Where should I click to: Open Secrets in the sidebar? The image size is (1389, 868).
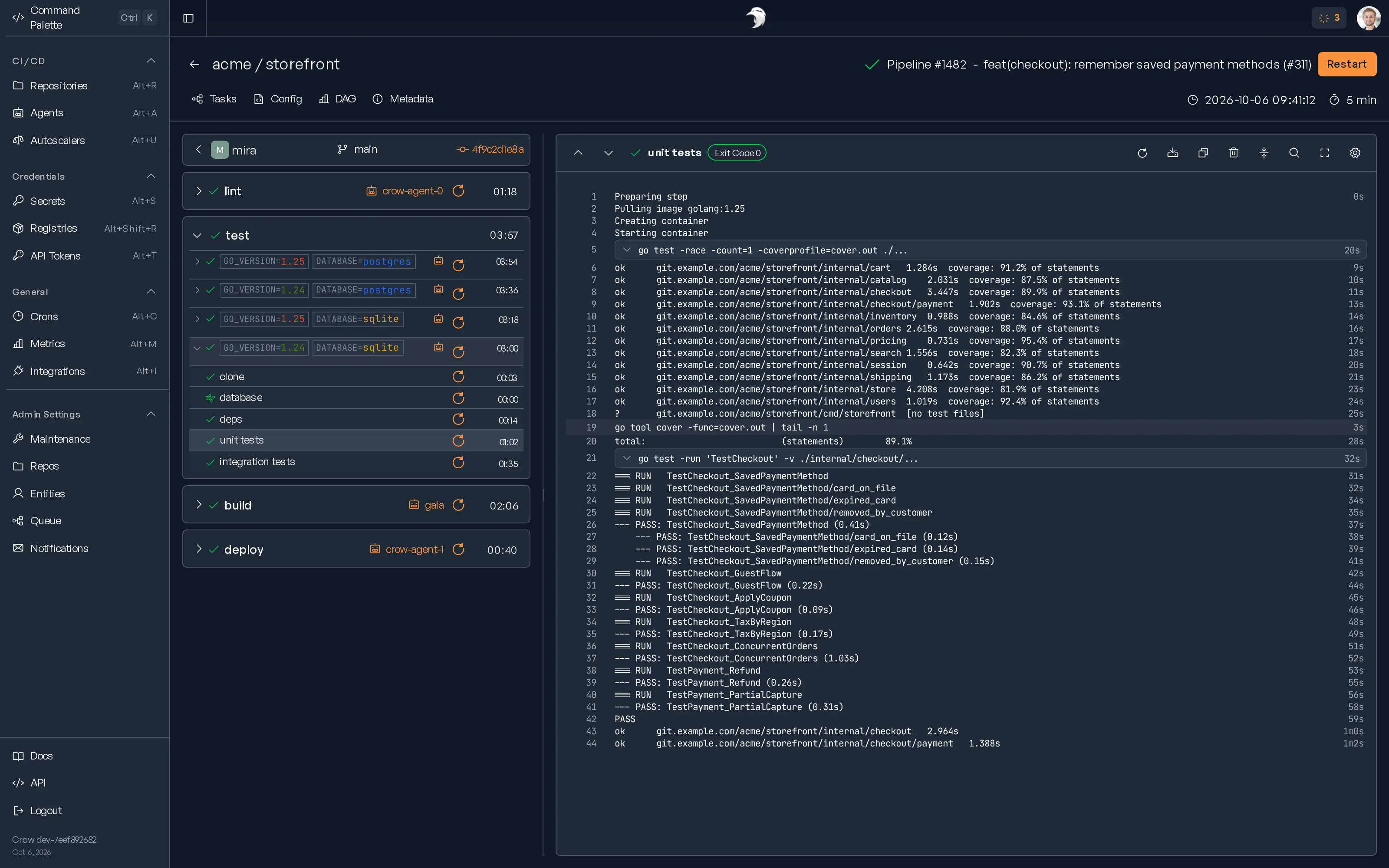tap(84, 201)
